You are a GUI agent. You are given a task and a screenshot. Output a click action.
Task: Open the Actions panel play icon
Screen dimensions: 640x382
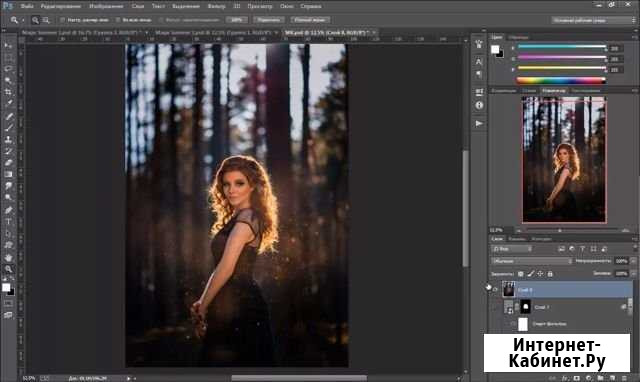click(x=479, y=123)
